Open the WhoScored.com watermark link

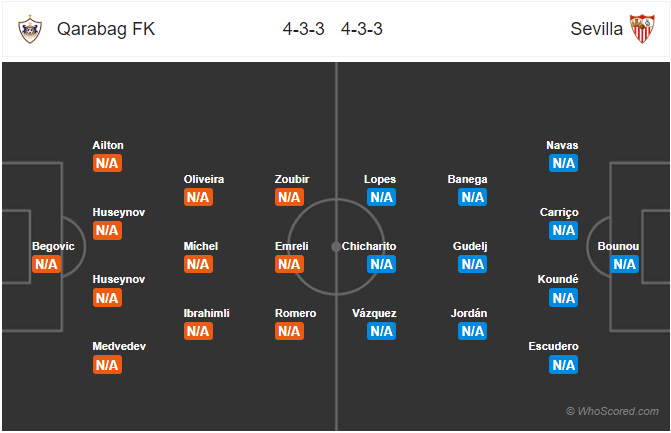click(x=612, y=411)
